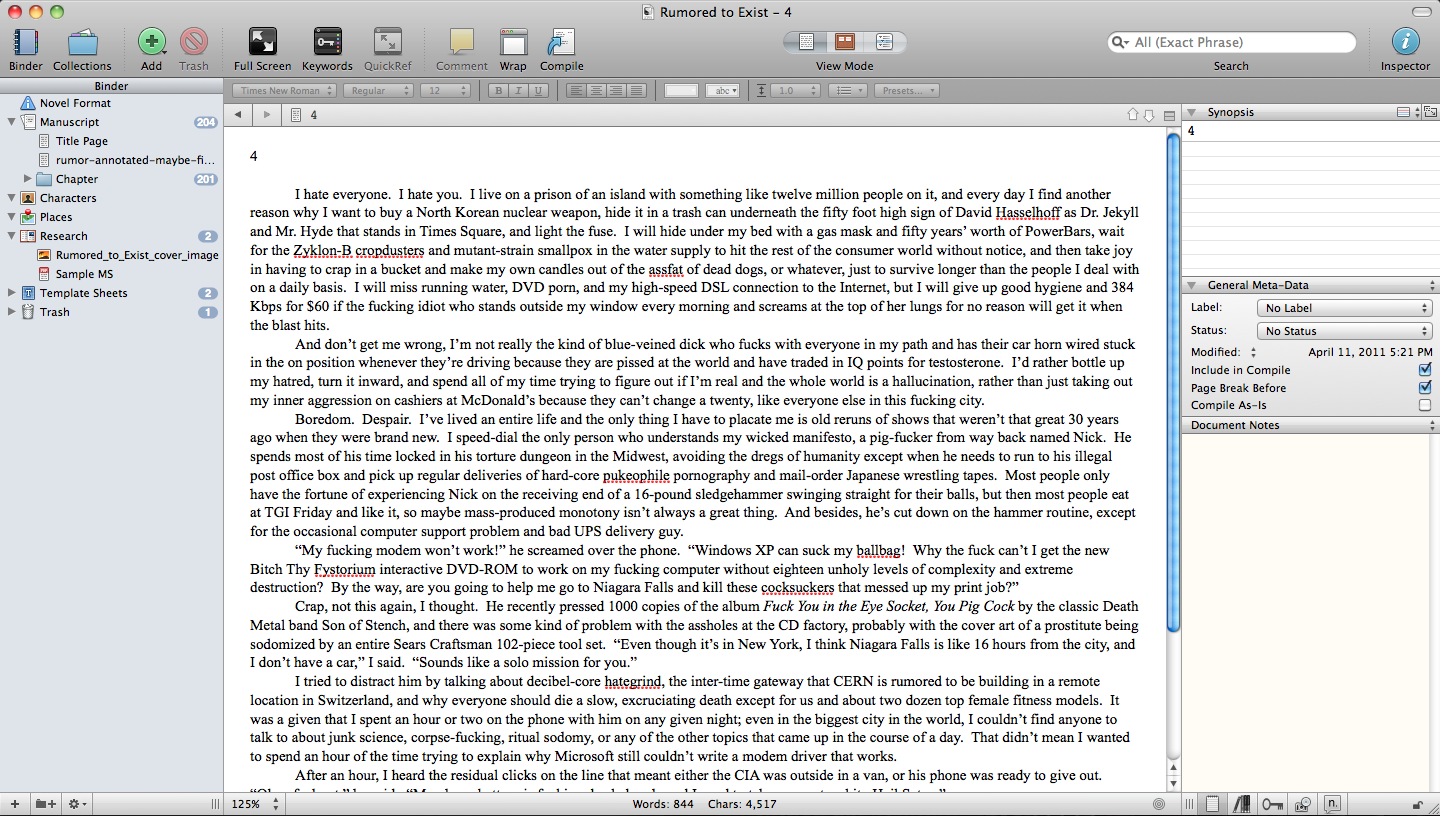Click the italic format button
This screenshot has width=1440, height=816.
point(518,91)
